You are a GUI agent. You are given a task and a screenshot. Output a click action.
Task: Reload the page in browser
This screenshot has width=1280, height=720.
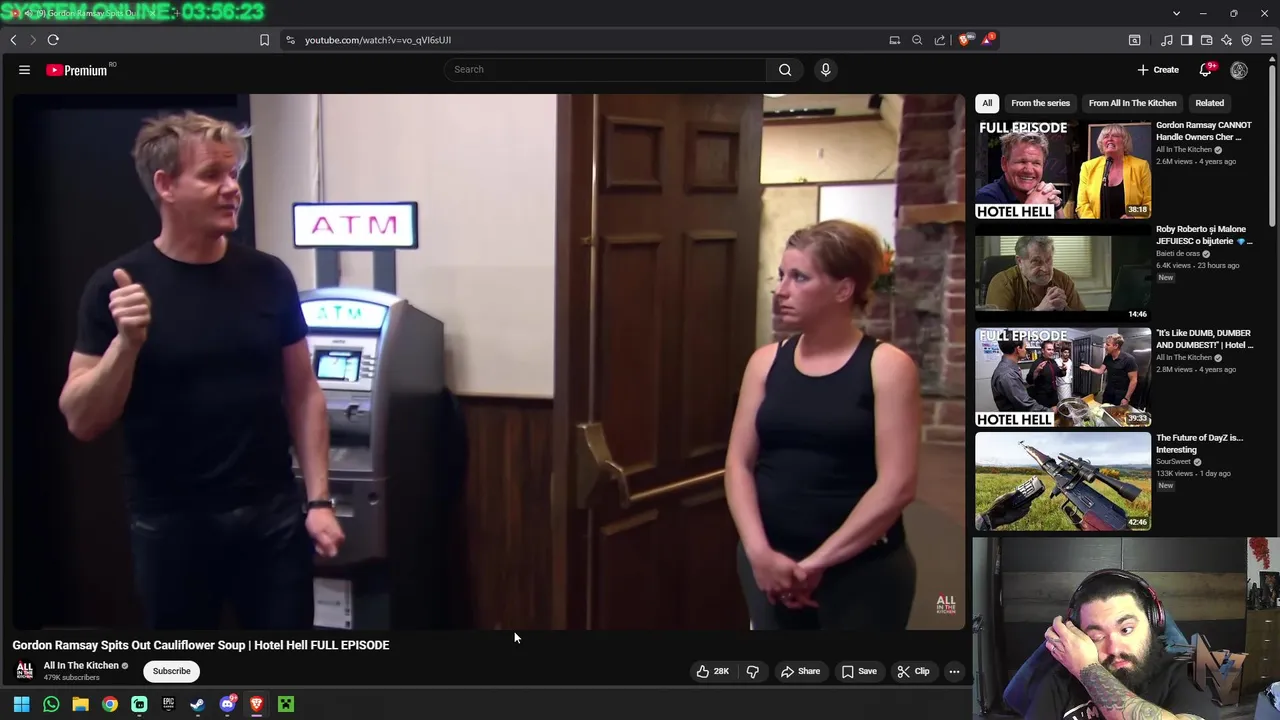pos(53,40)
